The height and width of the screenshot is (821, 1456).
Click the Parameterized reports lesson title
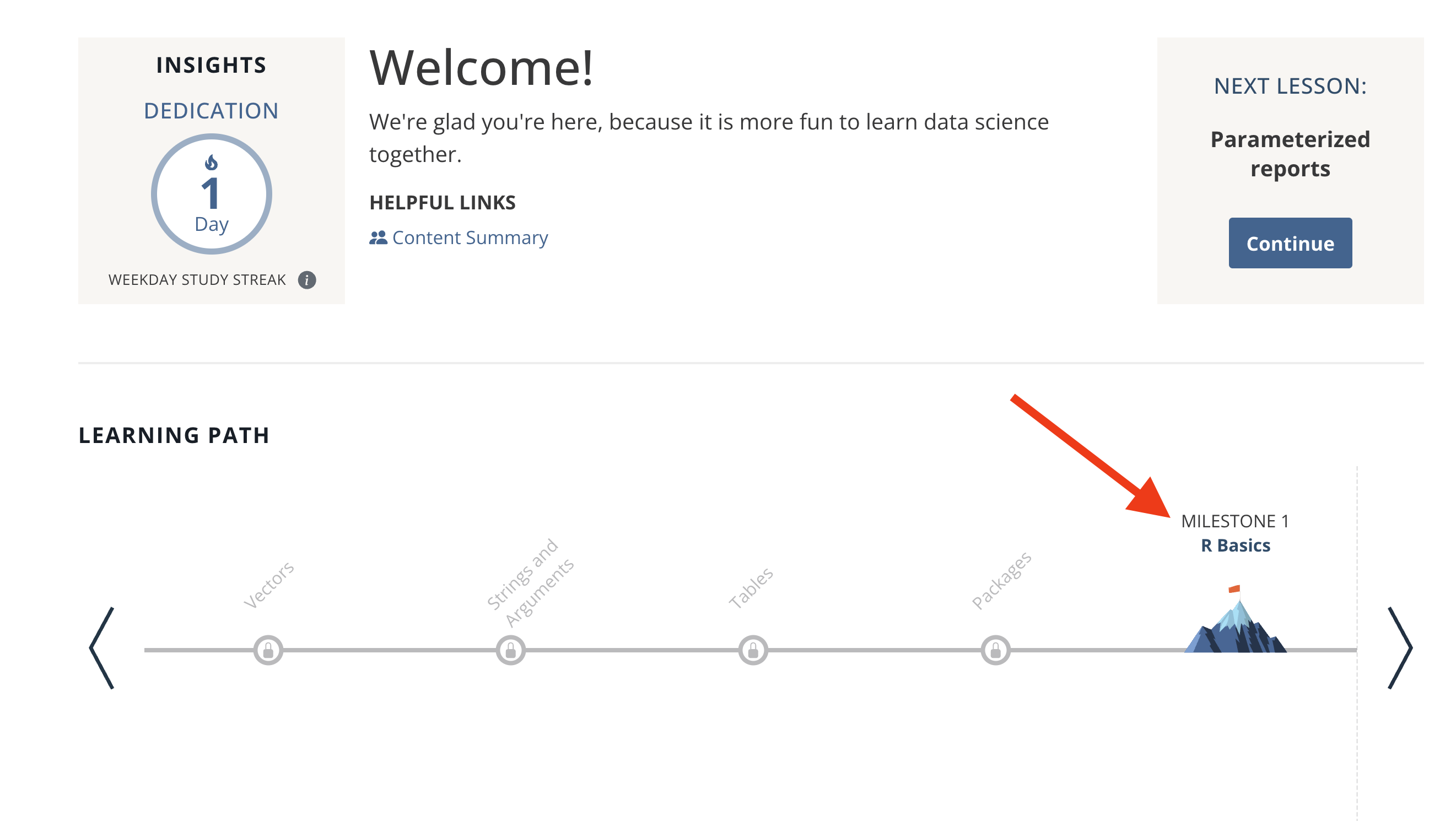(x=1290, y=154)
